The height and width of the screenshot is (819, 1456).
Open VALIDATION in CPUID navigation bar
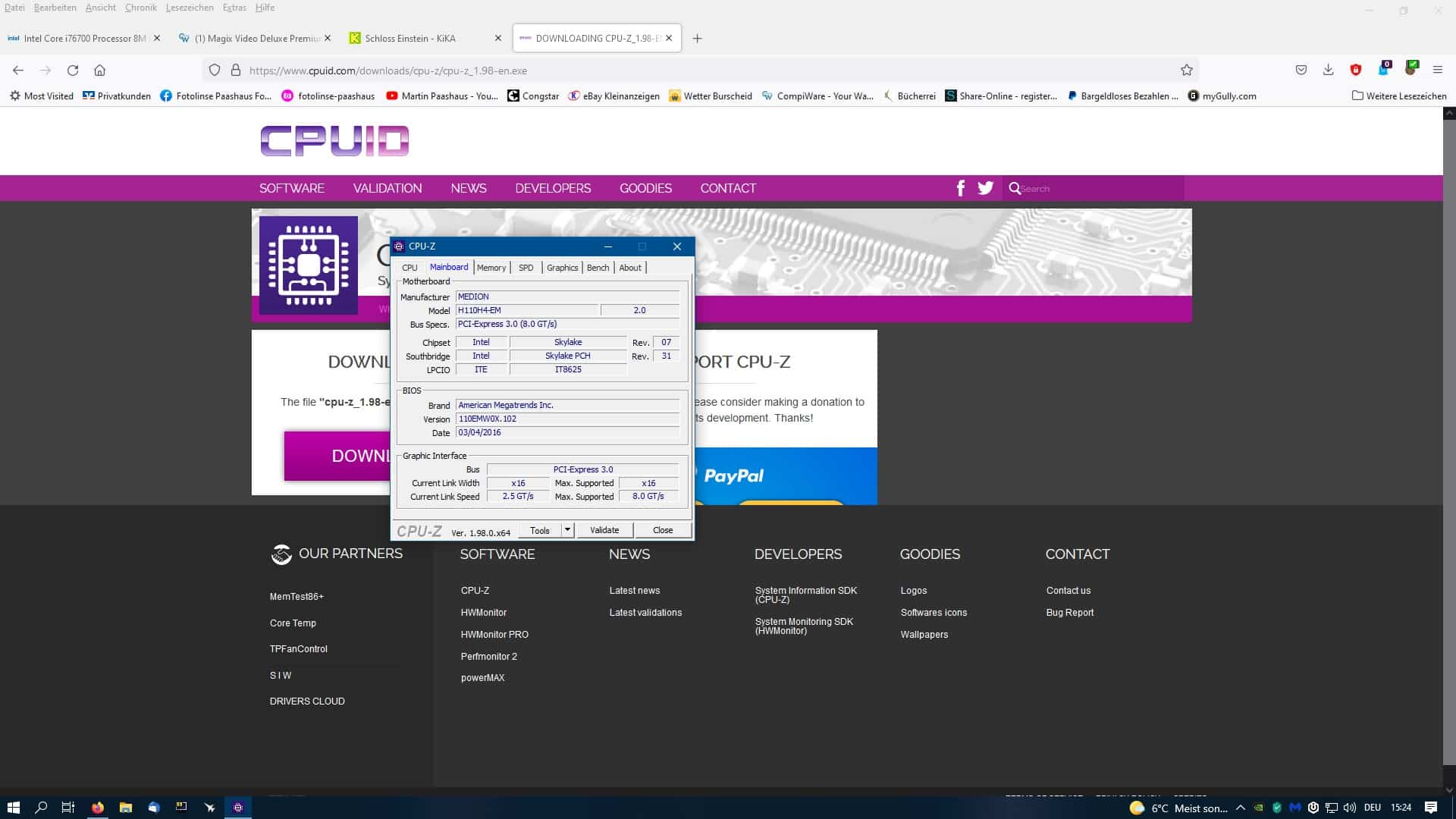(x=388, y=188)
